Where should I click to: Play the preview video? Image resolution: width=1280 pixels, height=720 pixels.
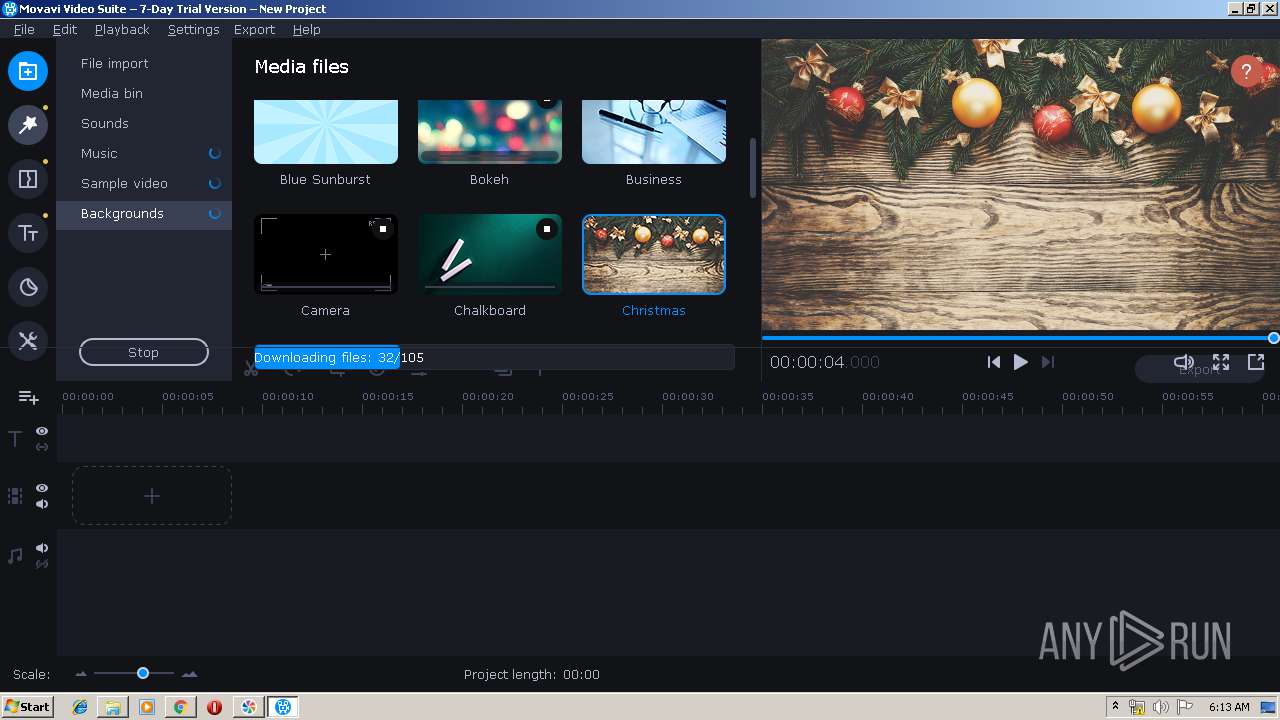point(1020,362)
